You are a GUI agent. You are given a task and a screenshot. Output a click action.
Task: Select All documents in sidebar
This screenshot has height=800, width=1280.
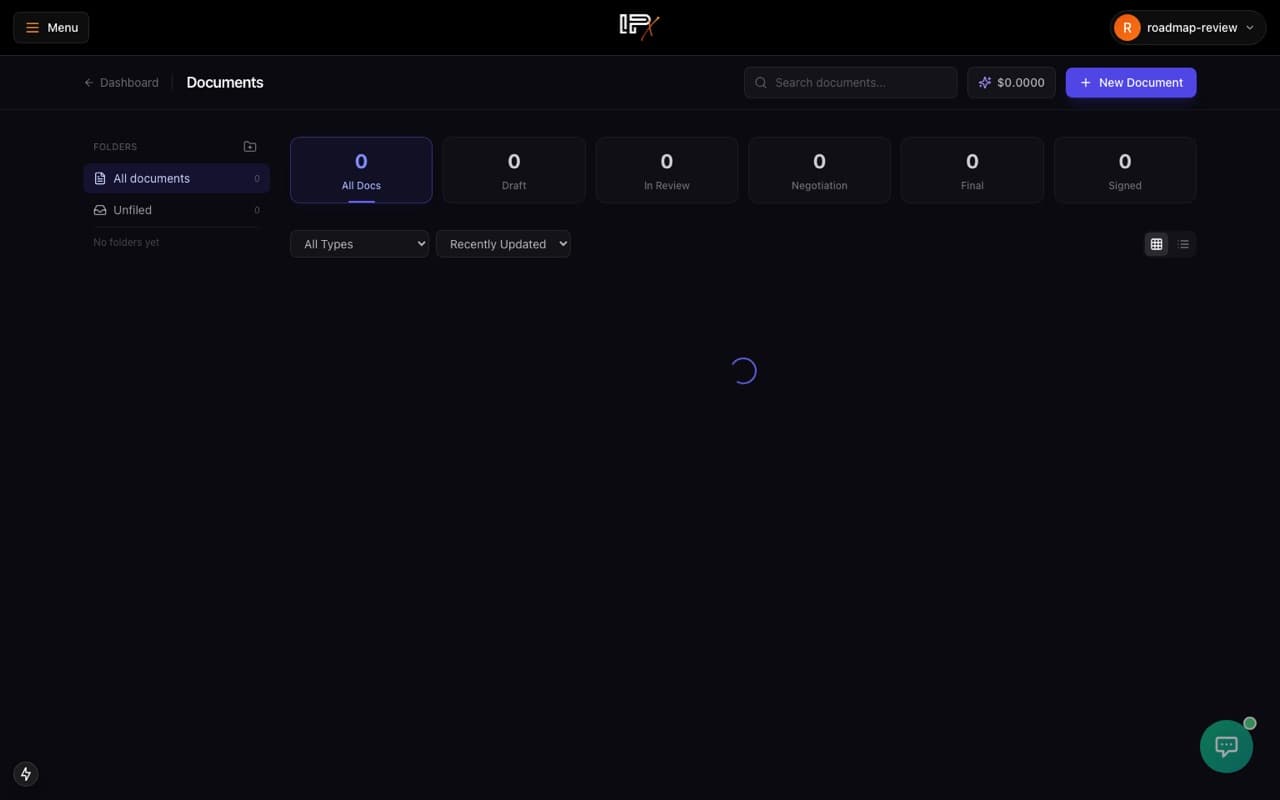[176, 178]
